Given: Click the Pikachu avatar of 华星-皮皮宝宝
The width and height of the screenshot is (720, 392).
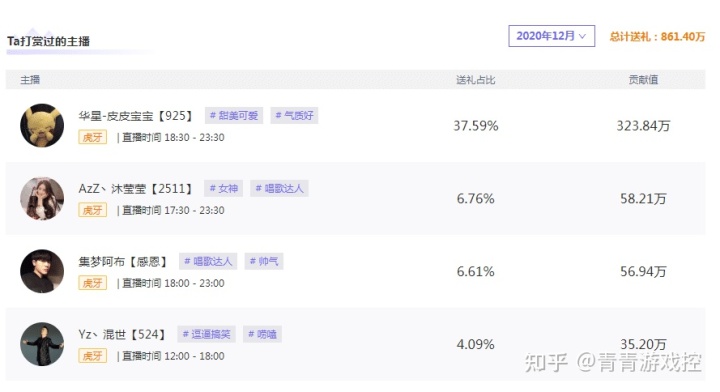Looking at the screenshot, I should [x=42, y=125].
